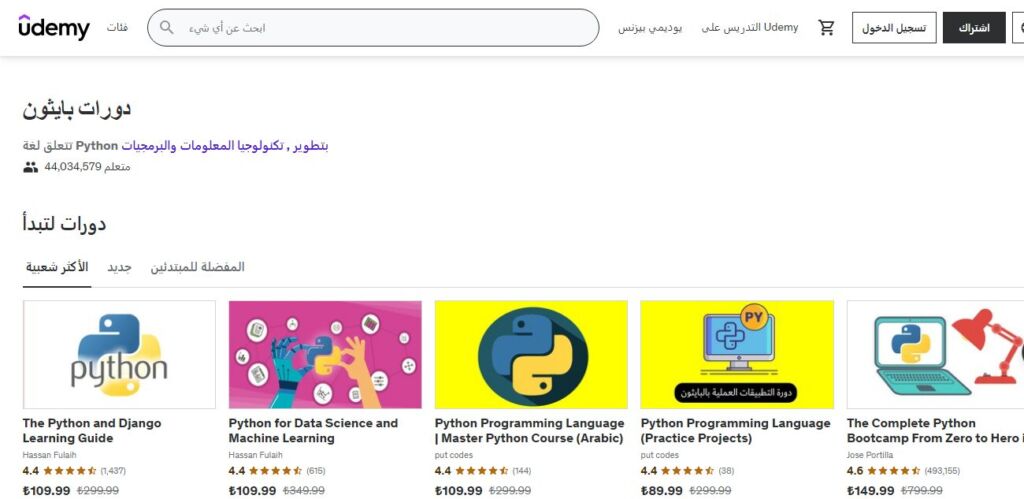This screenshot has width=1024, height=499.
Task: Click the star rating of Python and Django course
Action: point(68,470)
